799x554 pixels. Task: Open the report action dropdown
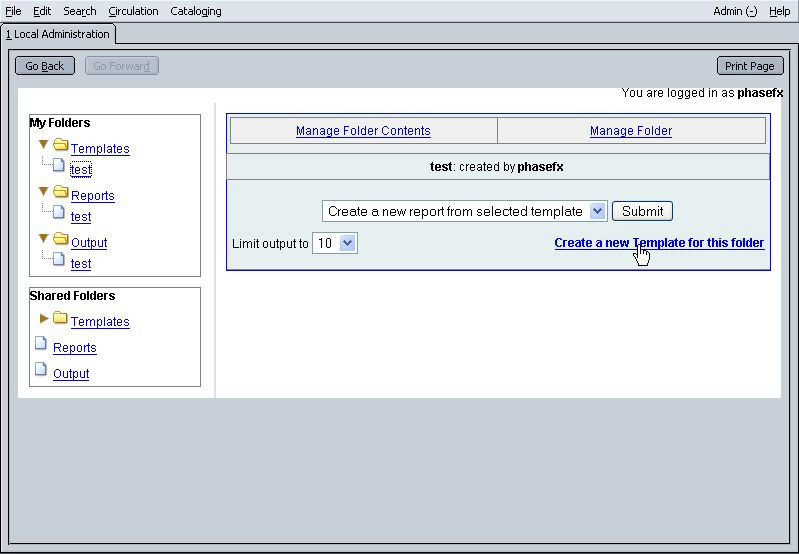point(597,211)
